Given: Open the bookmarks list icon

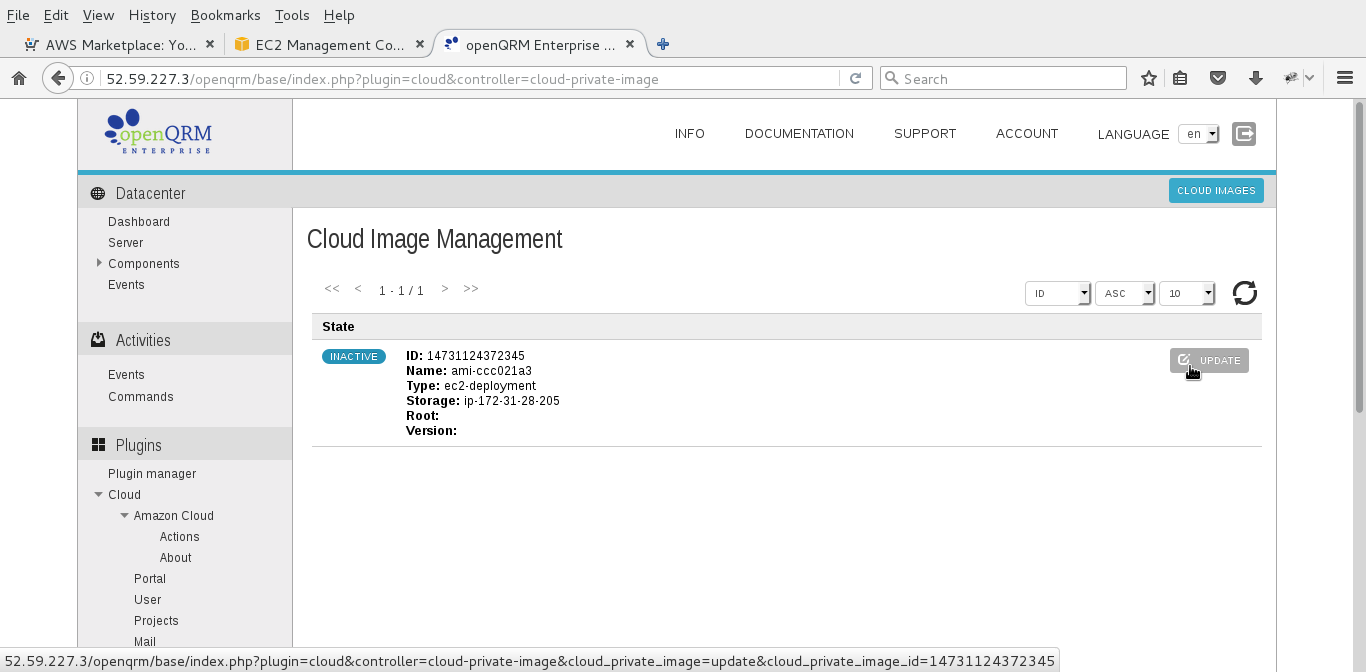Looking at the screenshot, I should point(1180,78).
